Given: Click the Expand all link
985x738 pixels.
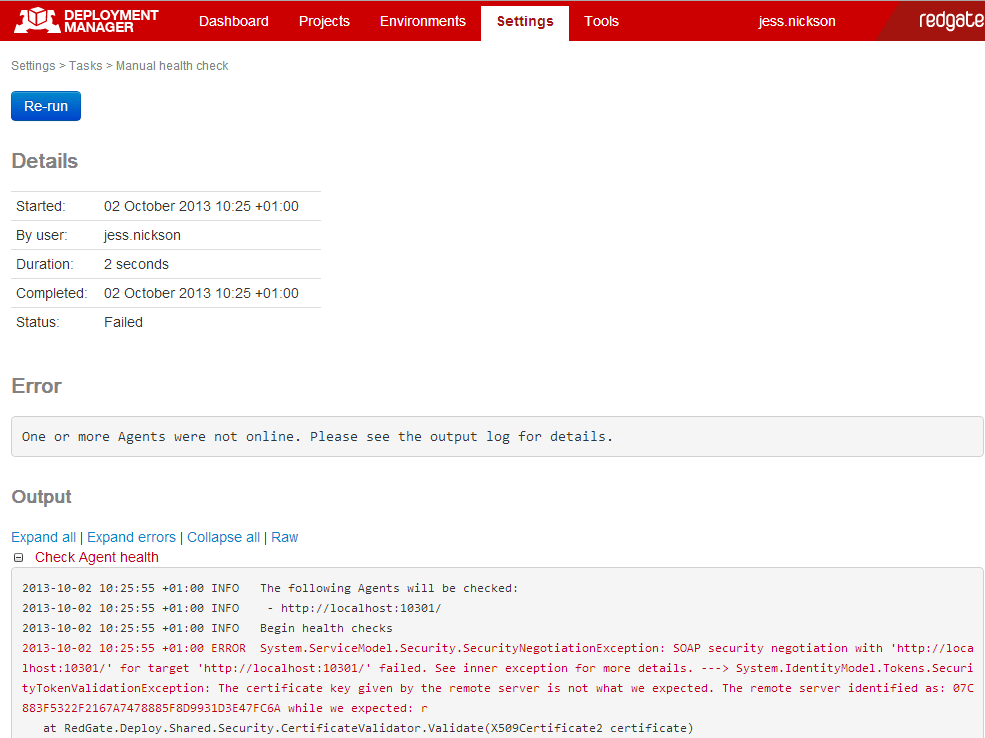Looking at the screenshot, I should coord(43,537).
